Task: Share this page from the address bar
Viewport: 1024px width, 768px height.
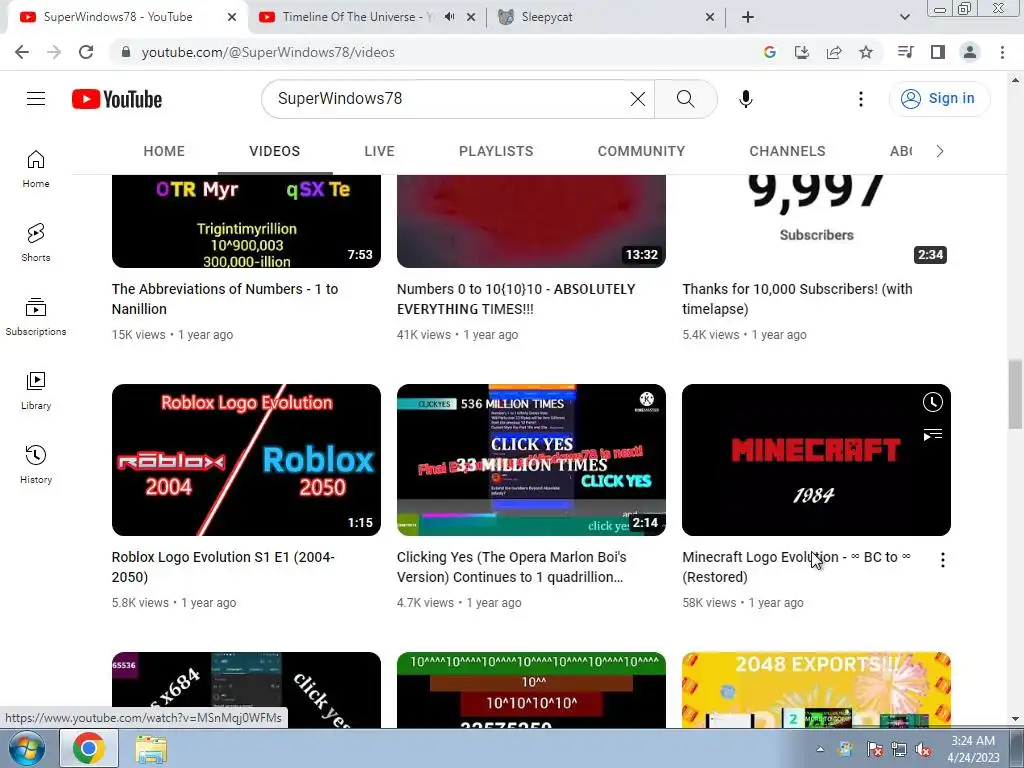Action: 833,52
